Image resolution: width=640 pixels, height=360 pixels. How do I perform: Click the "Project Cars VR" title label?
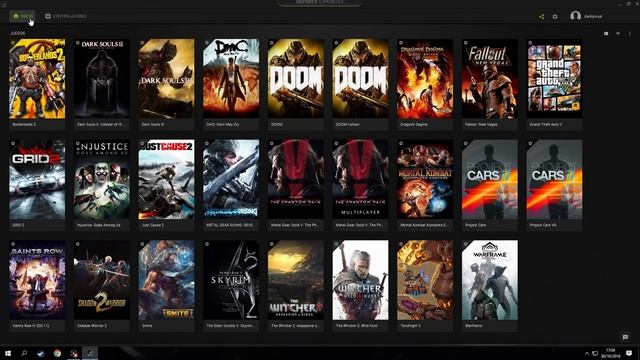[542, 225]
